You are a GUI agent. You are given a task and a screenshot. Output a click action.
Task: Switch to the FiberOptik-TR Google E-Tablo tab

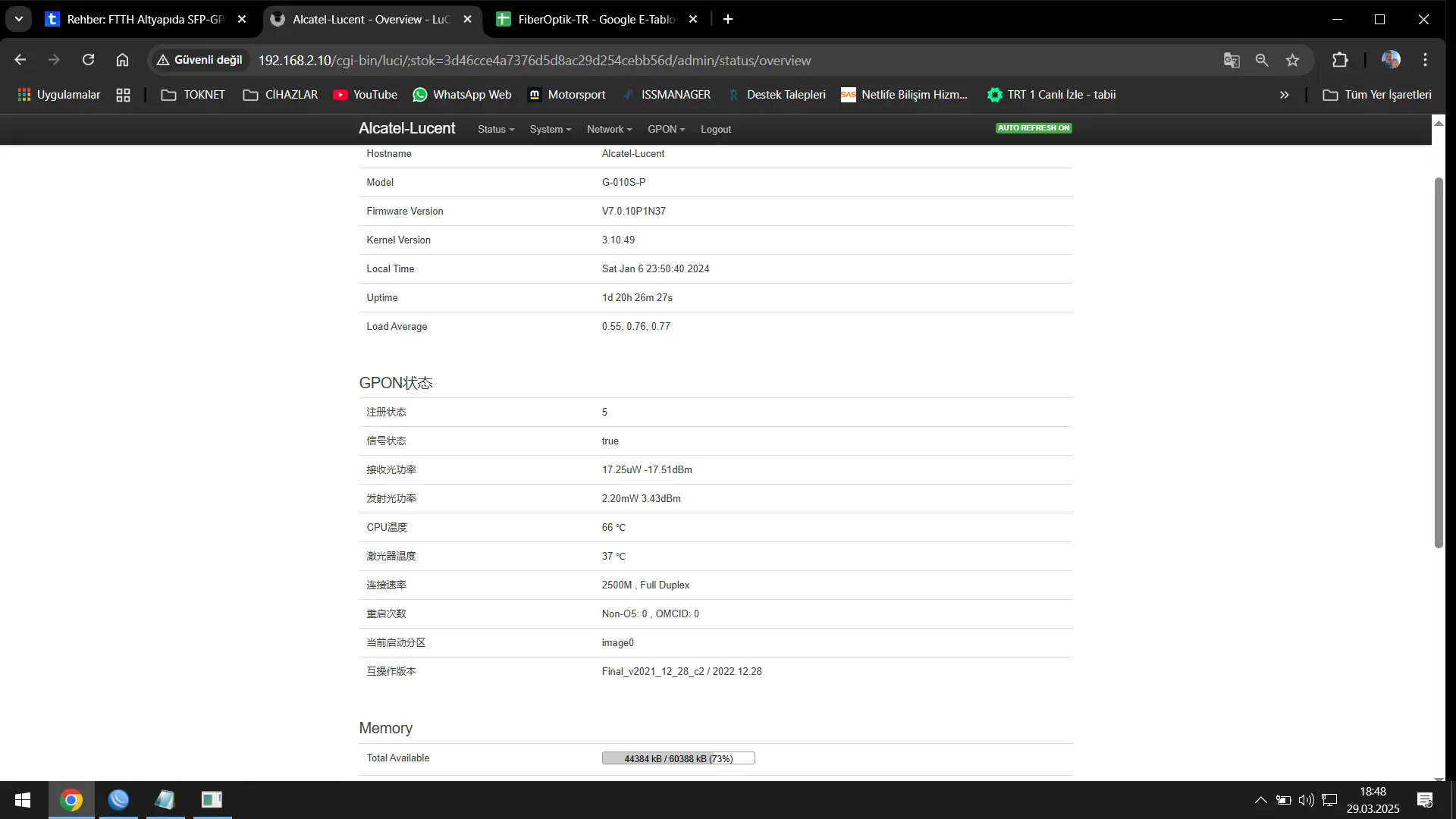(x=597, y=20)
